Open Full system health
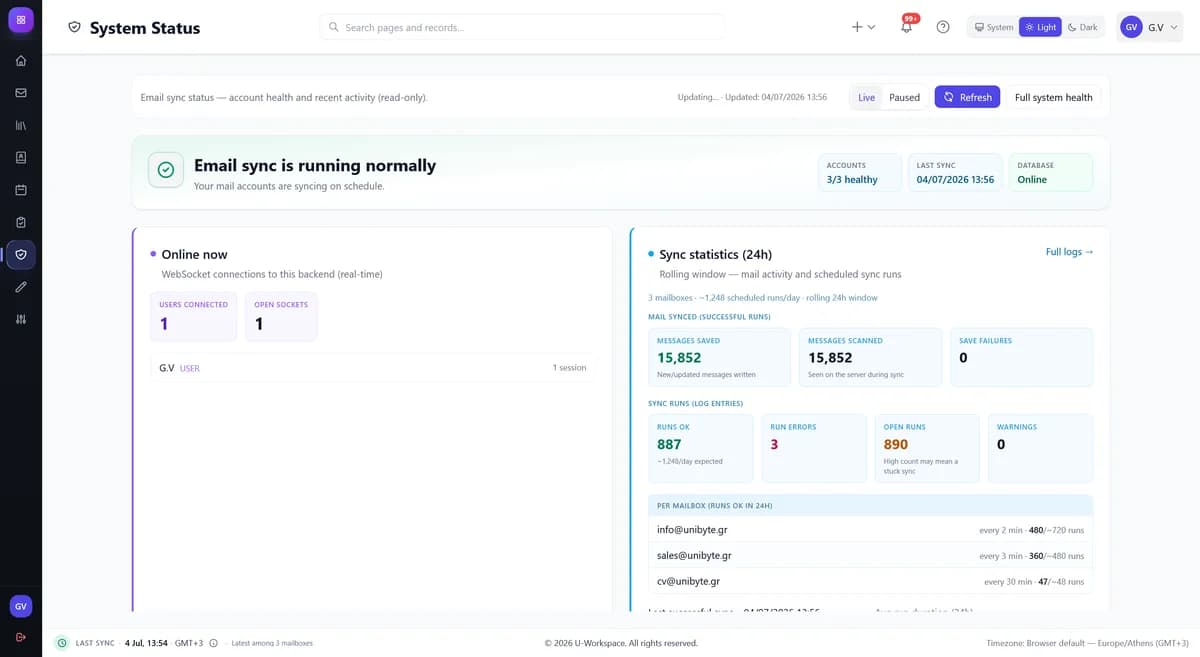The image size is (1200, 657). coord(1053,97)
